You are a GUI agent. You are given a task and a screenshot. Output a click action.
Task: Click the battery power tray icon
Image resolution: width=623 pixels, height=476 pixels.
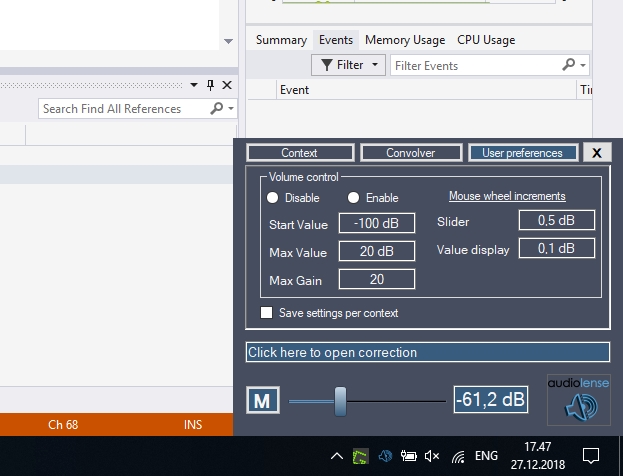408,456
